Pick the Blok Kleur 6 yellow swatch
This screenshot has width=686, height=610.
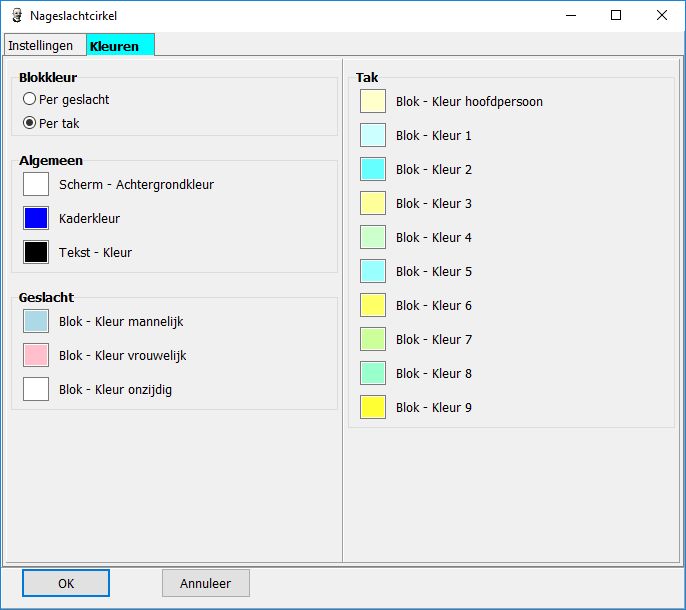click(x=373, y=305)
